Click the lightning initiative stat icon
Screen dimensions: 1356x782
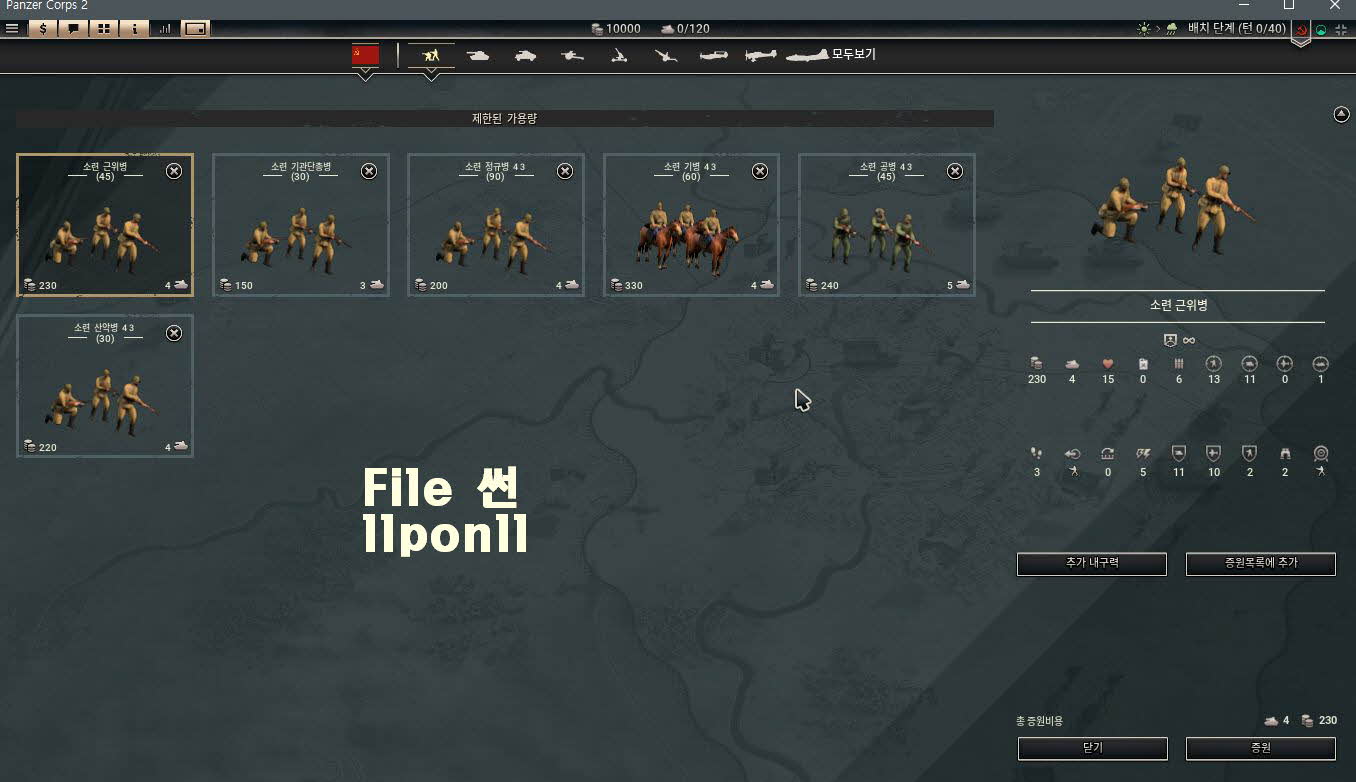1143,454
